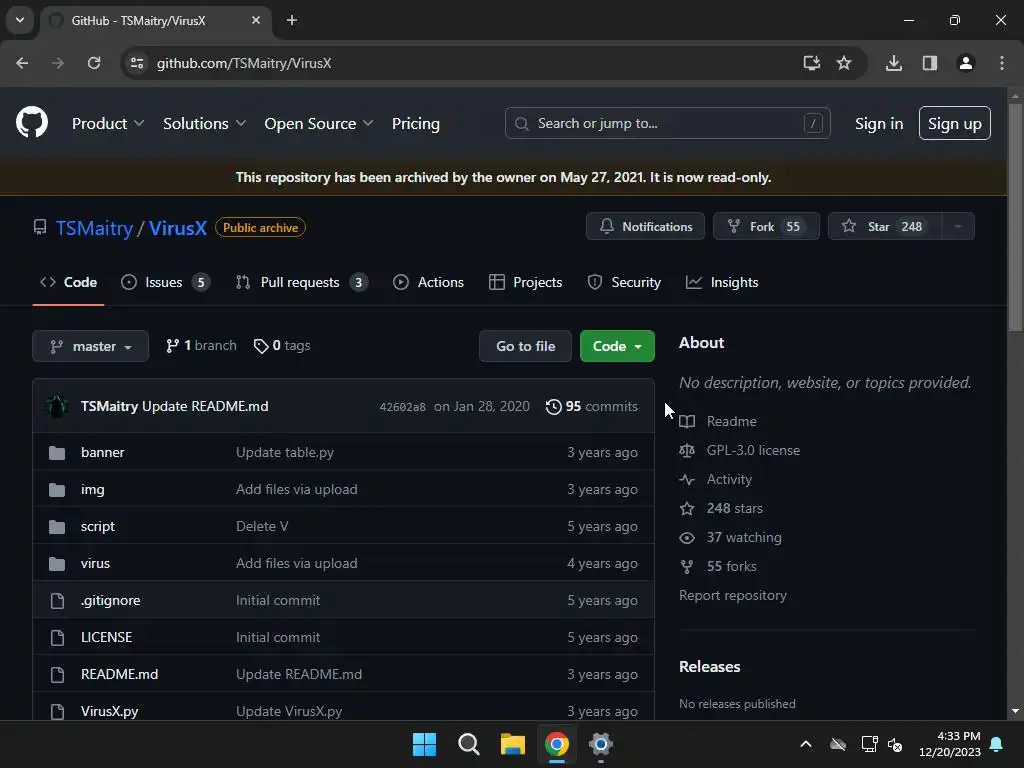Switch to the Issues tab
The width and height of the screenshot is (1024, 768).
(165, 282)
